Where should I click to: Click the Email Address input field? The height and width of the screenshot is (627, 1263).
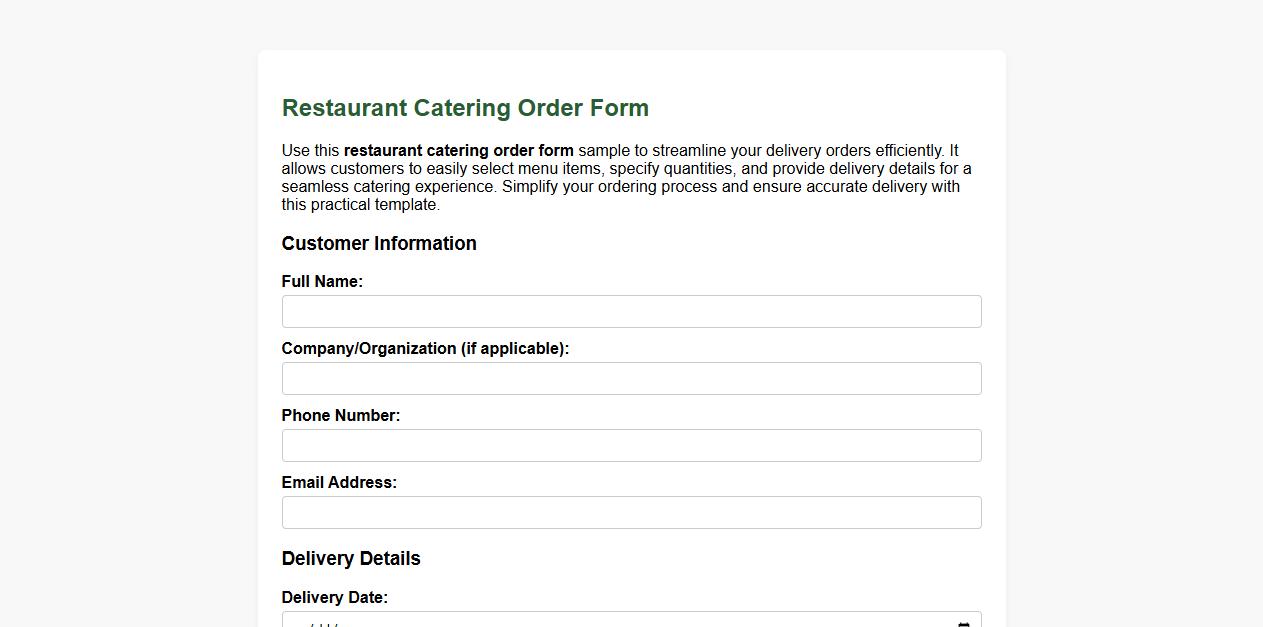(631, 512)
